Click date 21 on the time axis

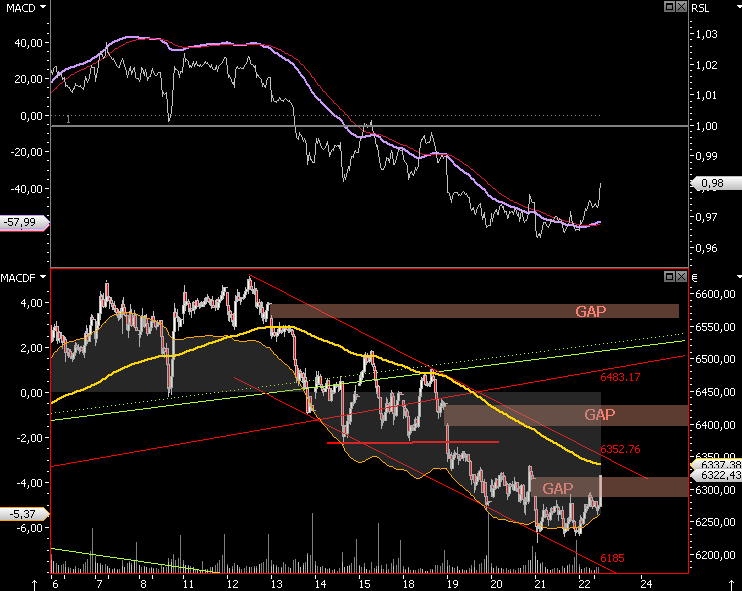(x=540, y=584)
